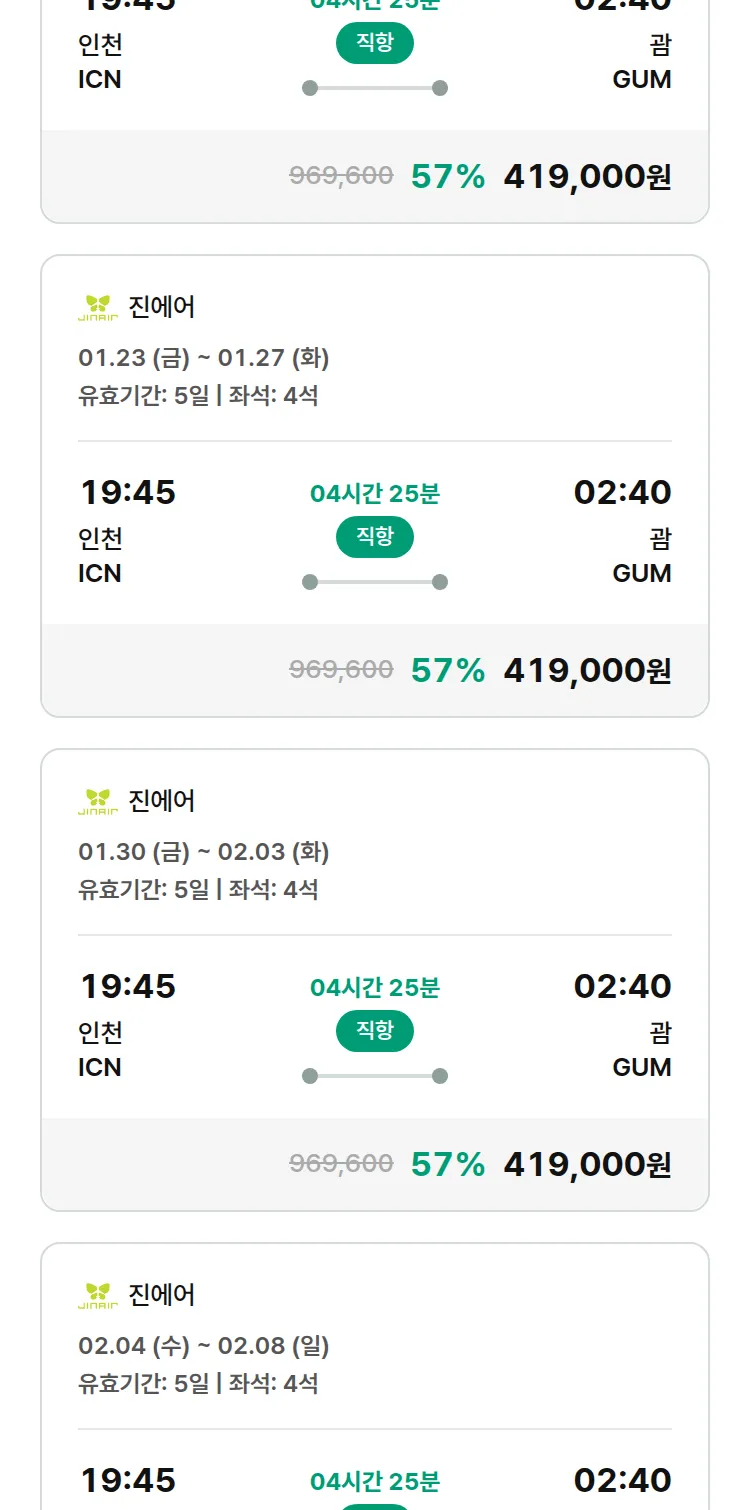
Task: Choose the 419,000원 fare on the topmost card
Action: coord(587,176)
